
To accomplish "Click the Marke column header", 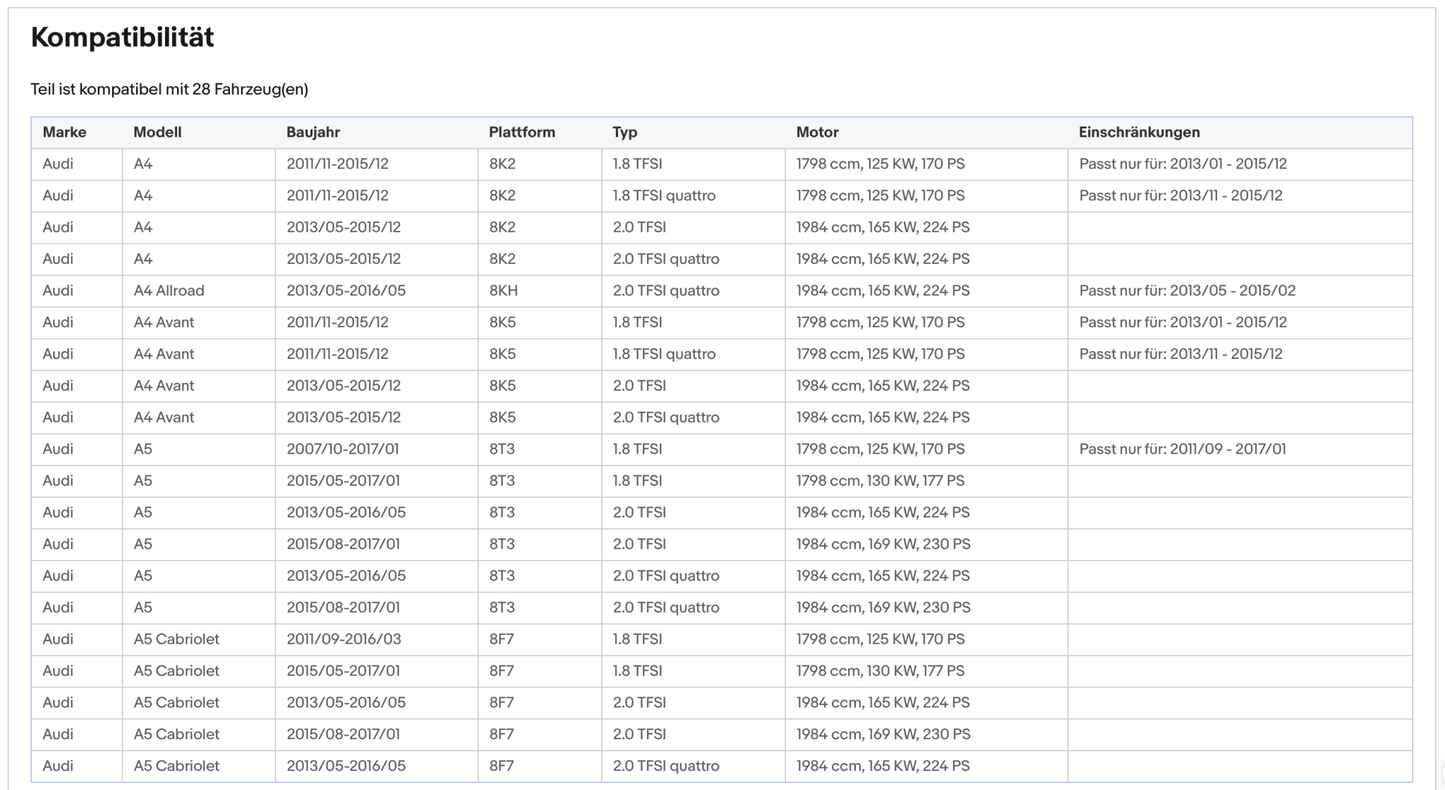I will pos(64,132).
